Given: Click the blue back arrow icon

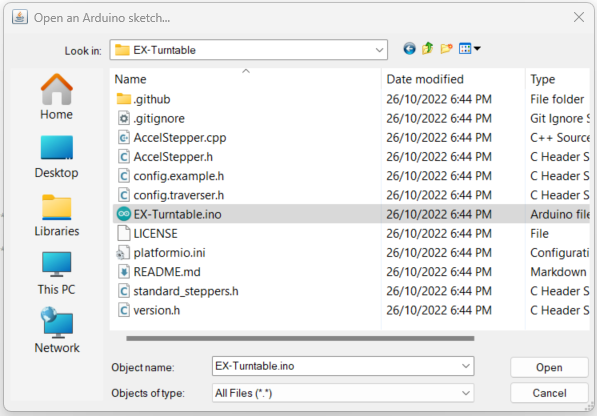Looking at the screenshot, I should point(409,49).
